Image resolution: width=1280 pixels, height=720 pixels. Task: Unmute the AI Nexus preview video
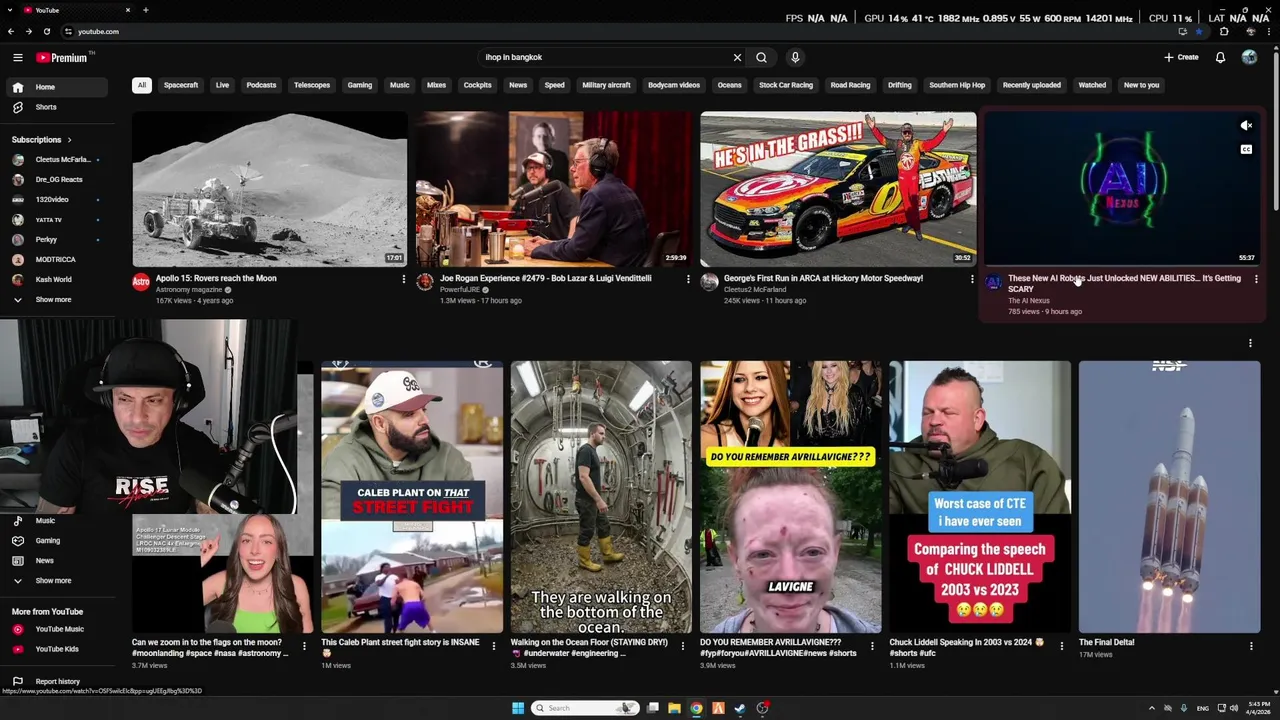(x=1246, y=126)
